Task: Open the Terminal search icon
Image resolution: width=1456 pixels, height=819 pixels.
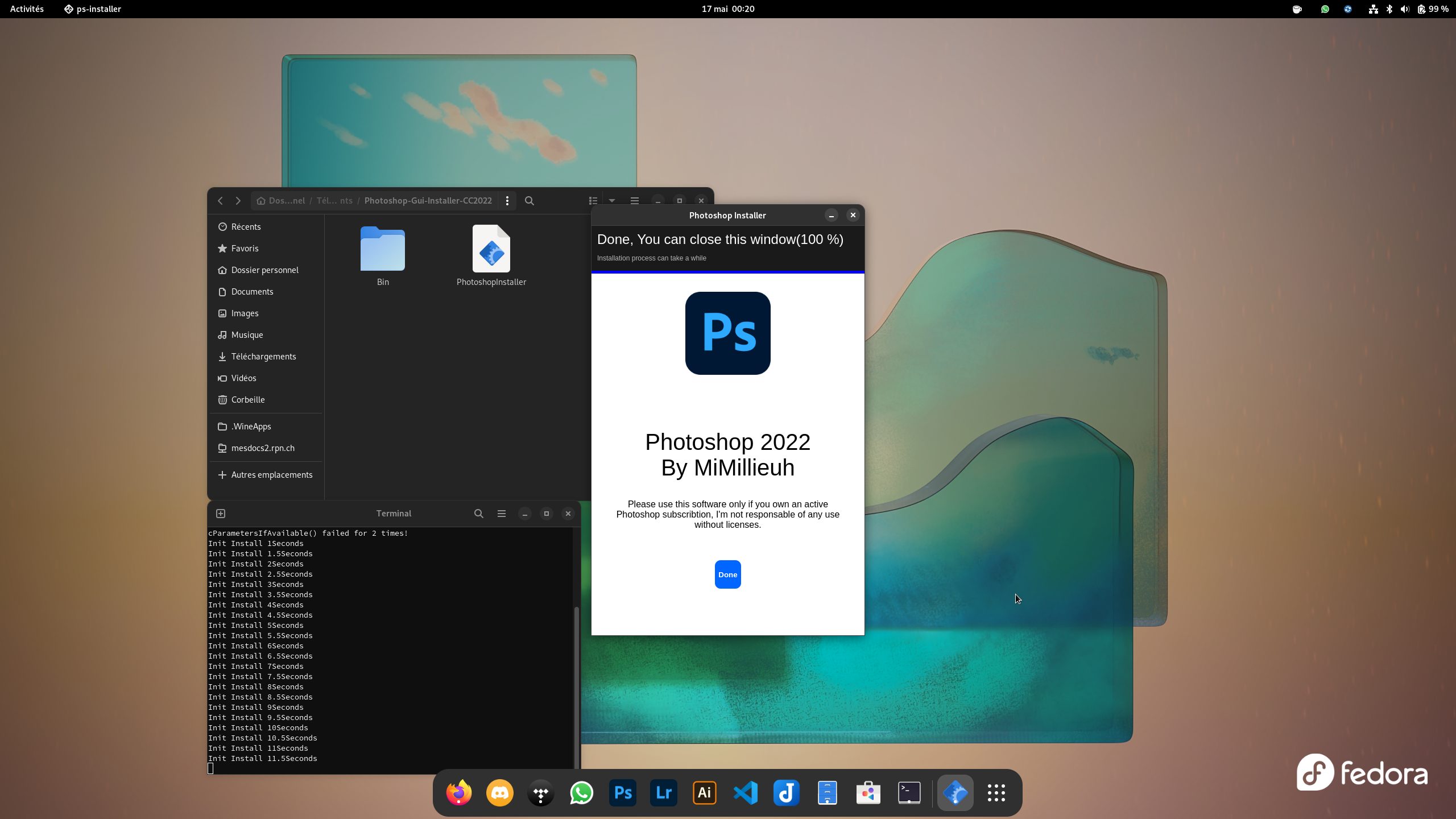Action: tap(479, 514)
